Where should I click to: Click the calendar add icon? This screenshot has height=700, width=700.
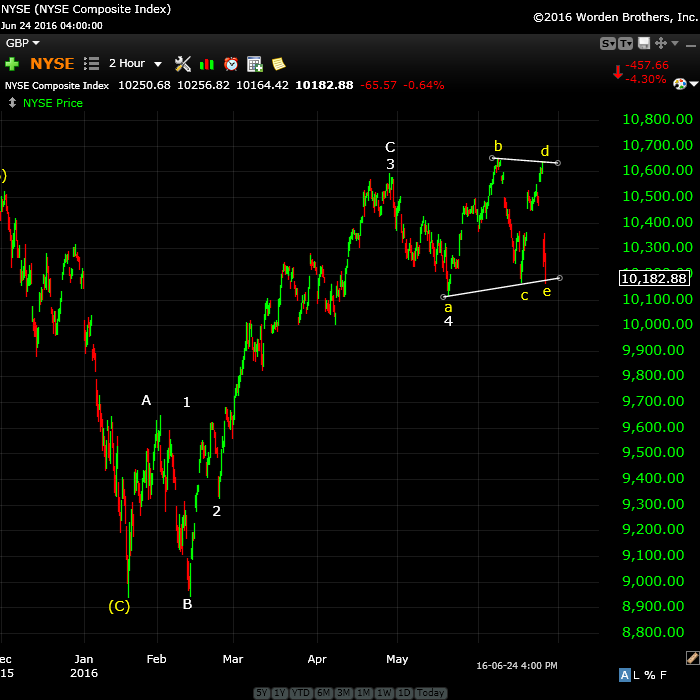[255, 64]
